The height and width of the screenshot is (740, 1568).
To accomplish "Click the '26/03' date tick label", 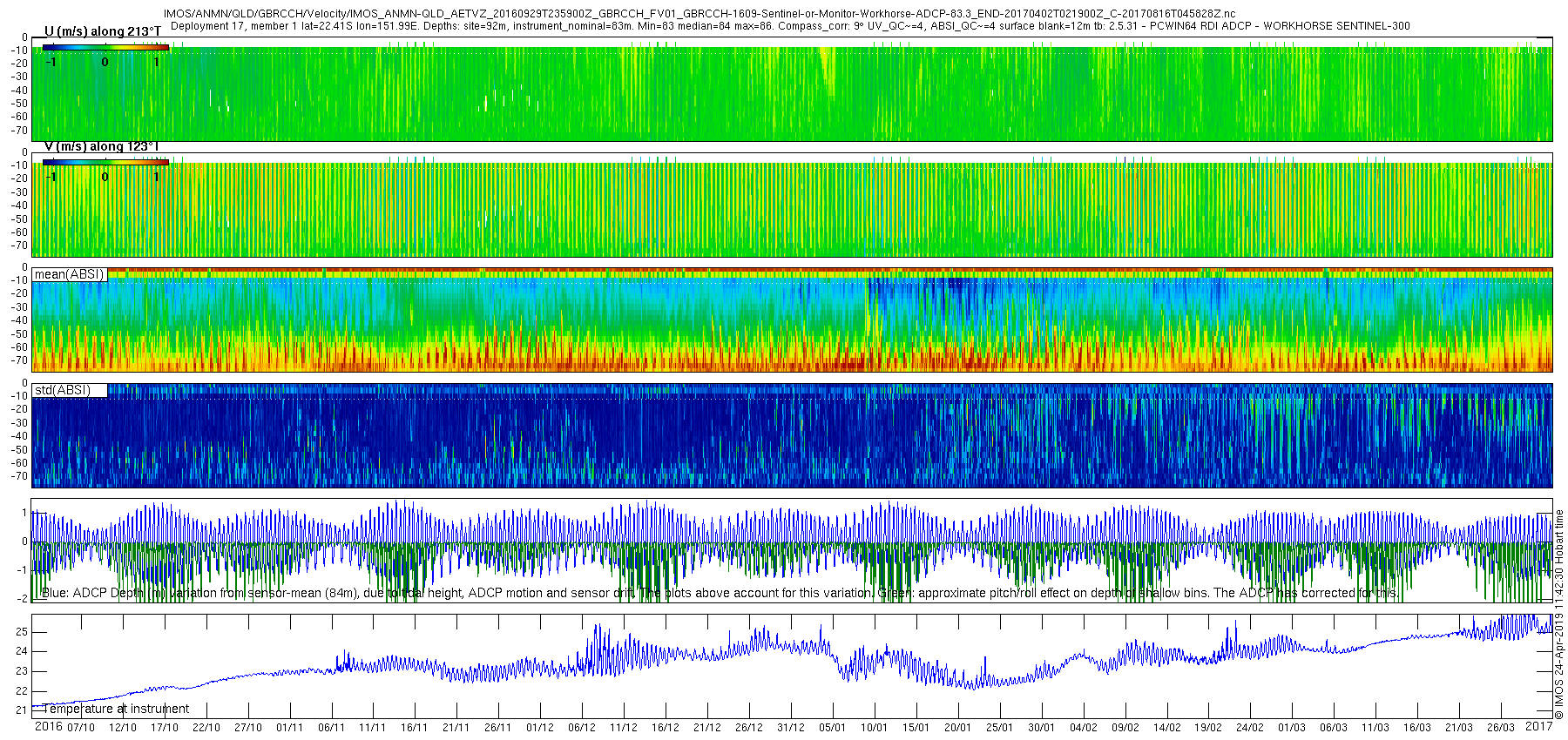I will tap(1501, 728).
